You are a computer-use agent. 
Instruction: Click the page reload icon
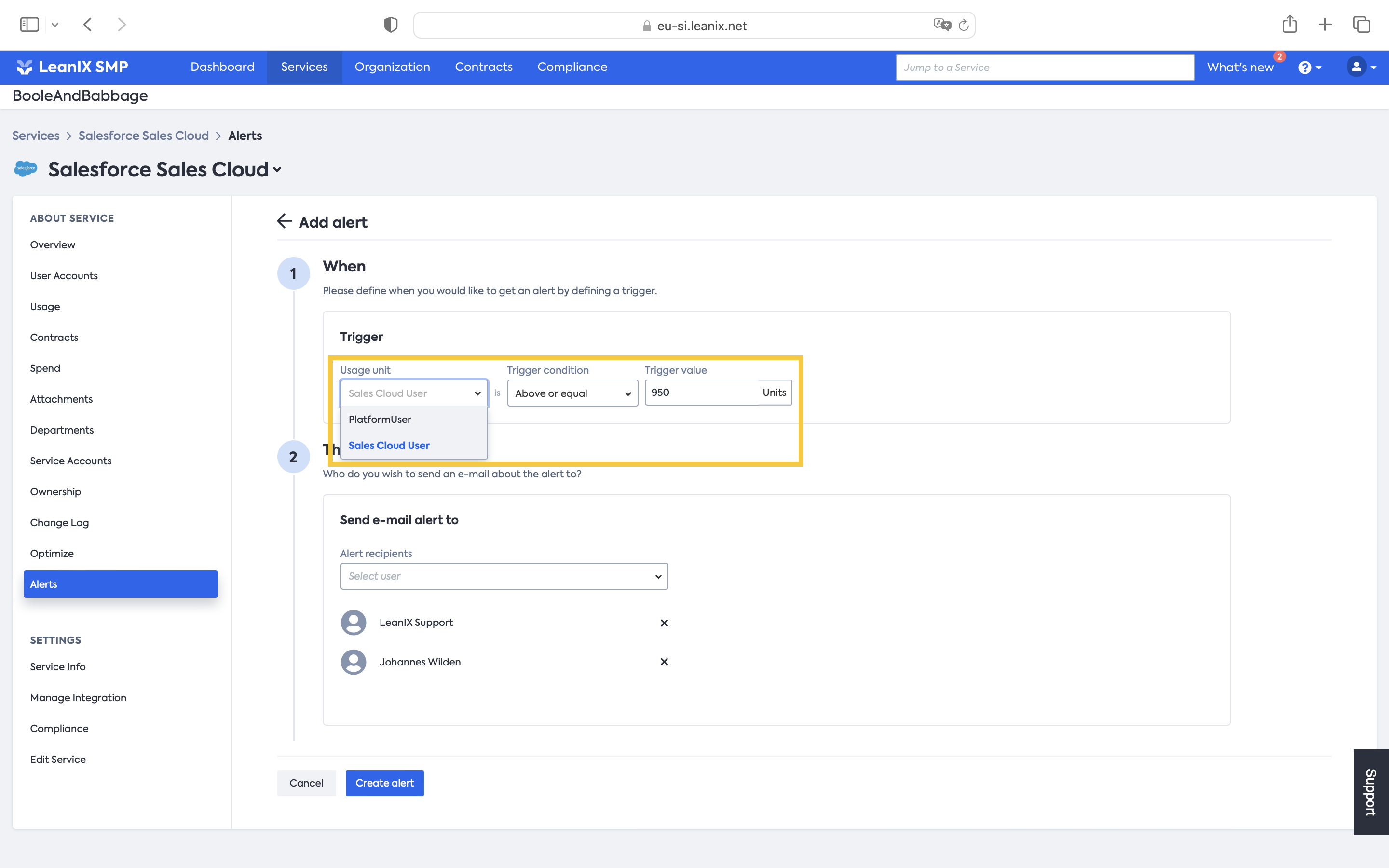click(x=964, y=25)
